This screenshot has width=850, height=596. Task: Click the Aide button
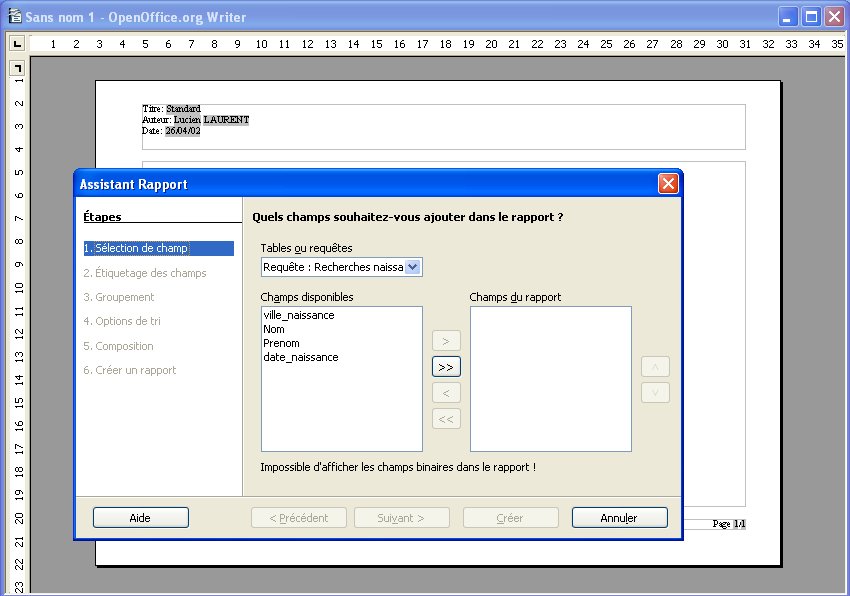click(x=141, y=518)
